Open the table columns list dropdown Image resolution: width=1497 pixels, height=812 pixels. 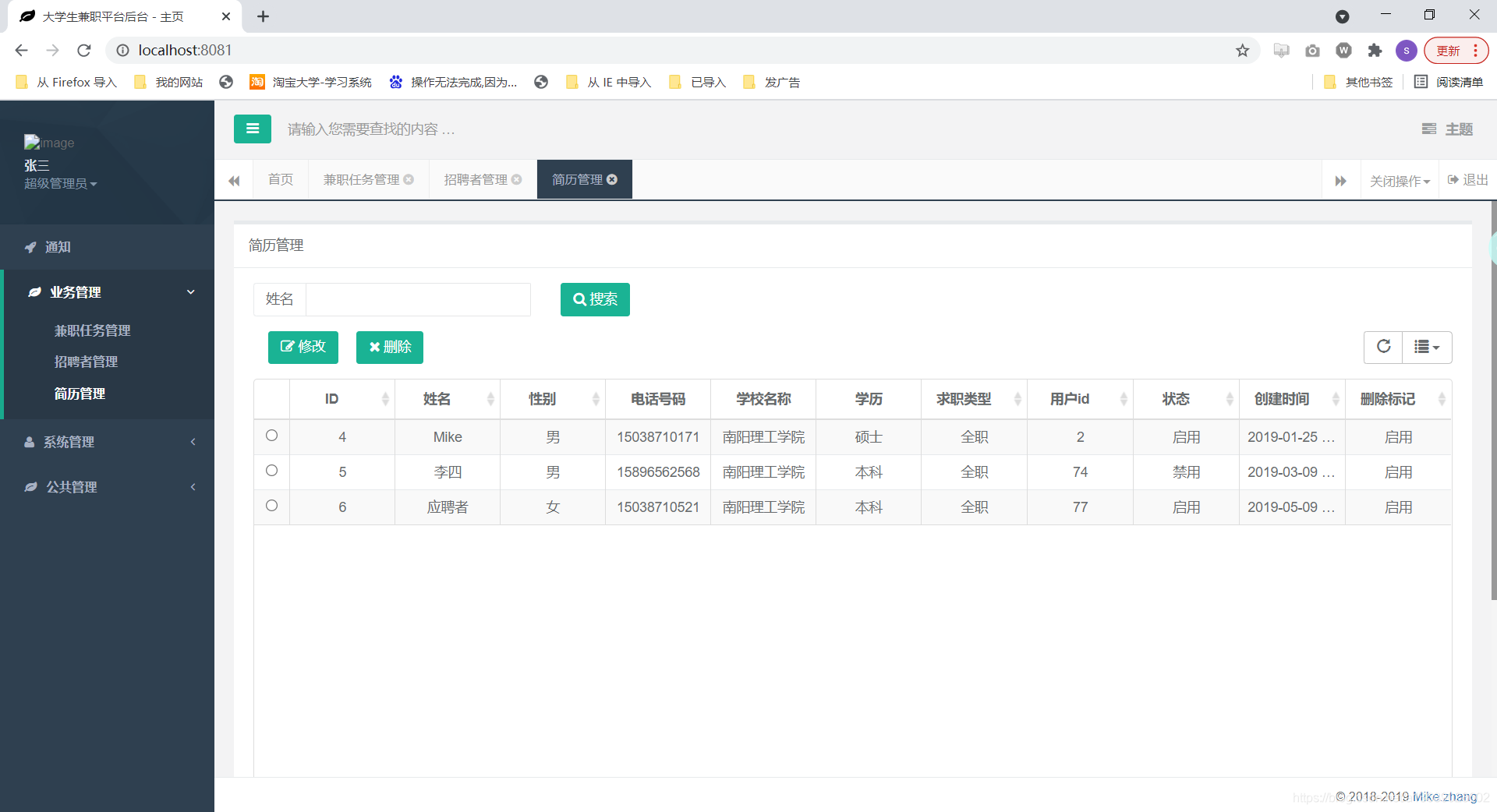pos(1427,347)
